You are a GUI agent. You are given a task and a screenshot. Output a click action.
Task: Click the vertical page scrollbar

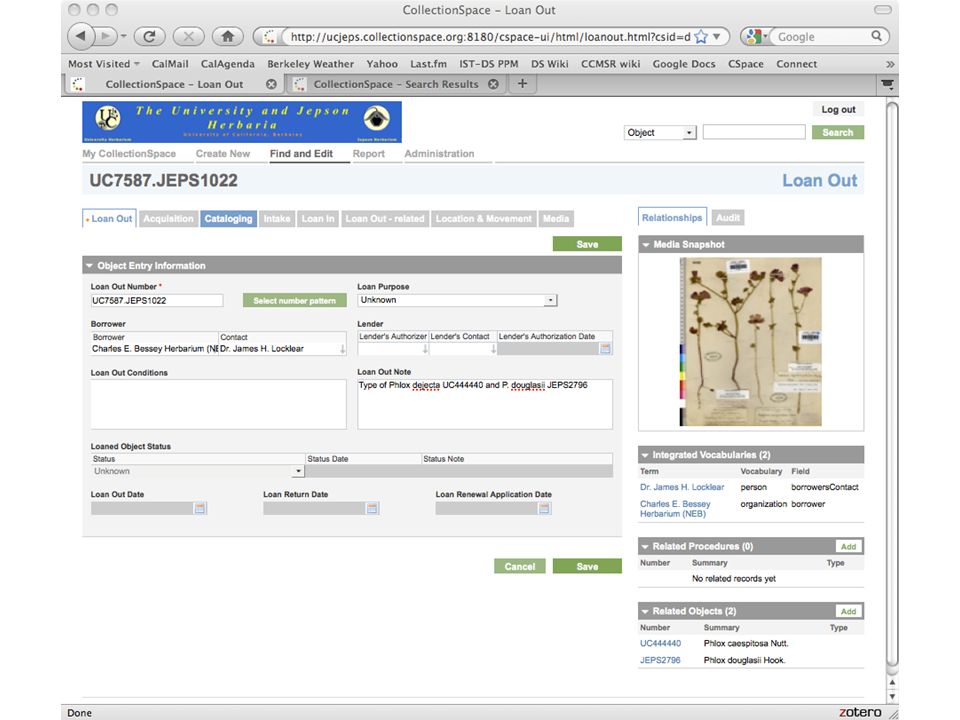pos(892,384)
